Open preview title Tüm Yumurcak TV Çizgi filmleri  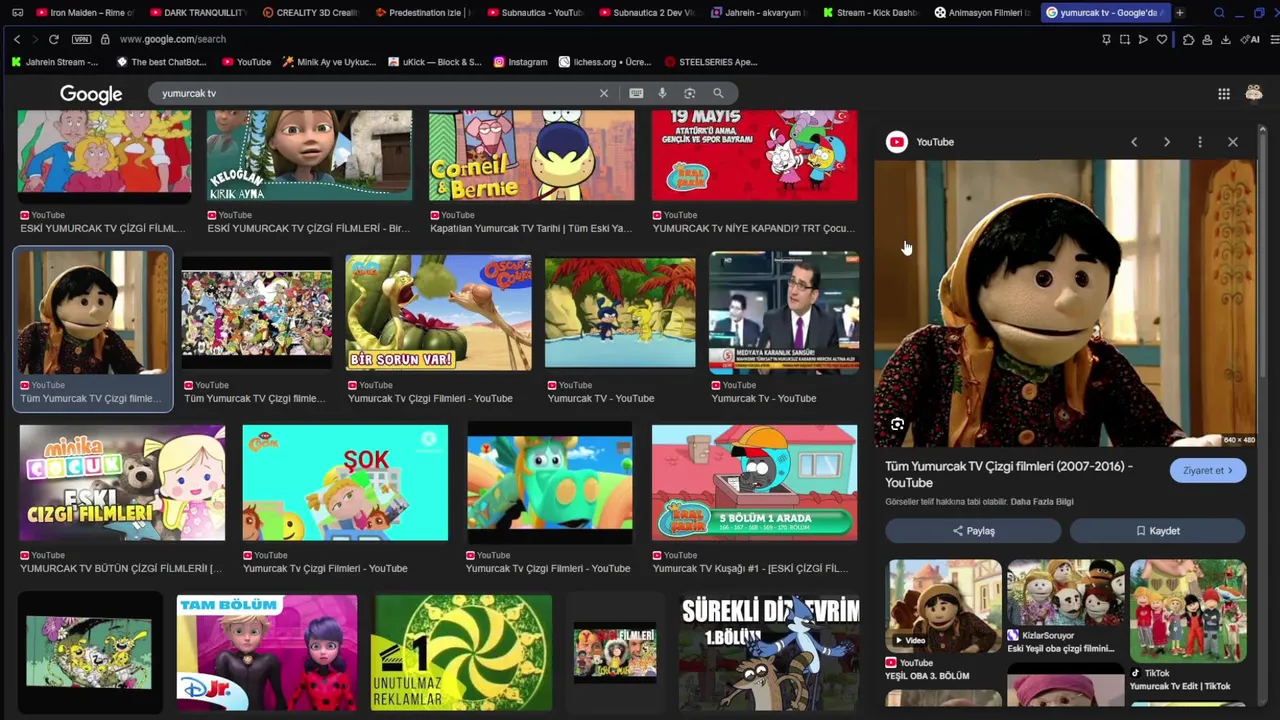click(1009, 474)
